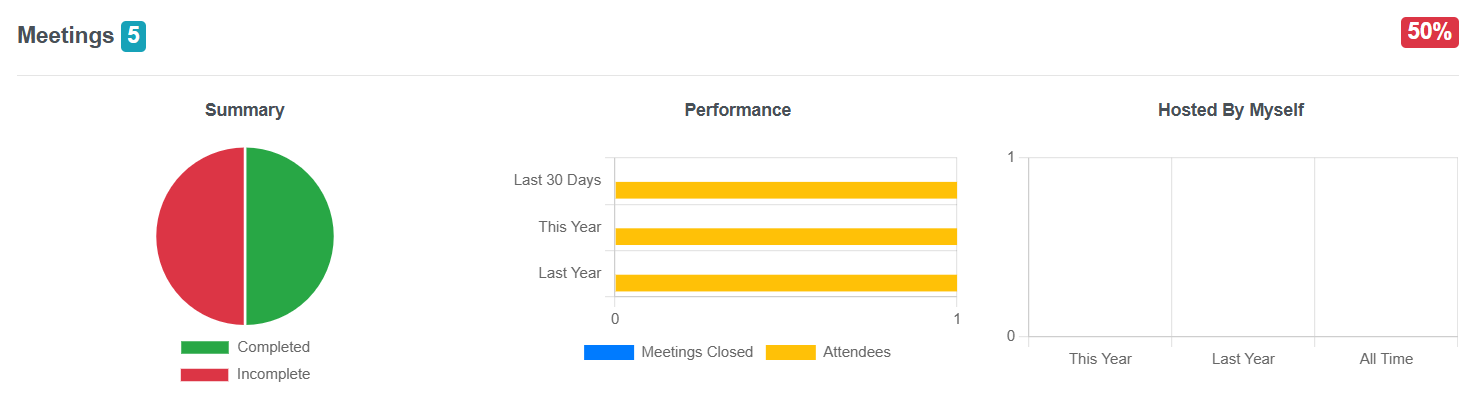Click the Performance chart title
Screen dimensions: 1476x420
coord(738,110)
